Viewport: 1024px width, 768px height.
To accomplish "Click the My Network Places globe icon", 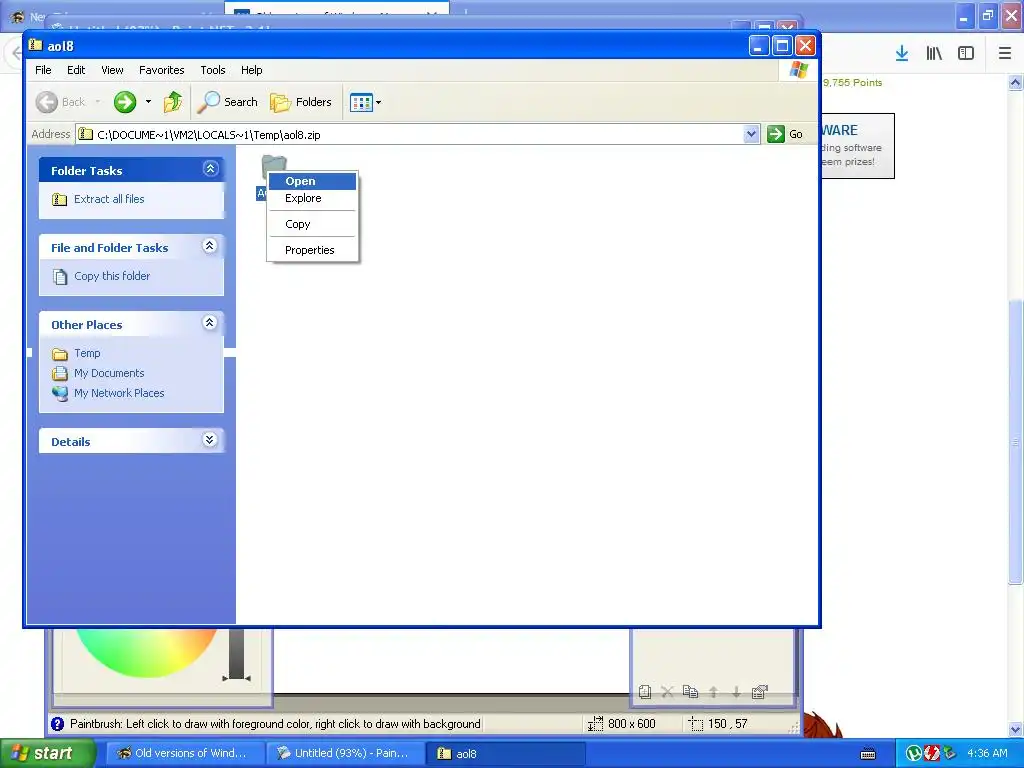I will tap(60, 394).
